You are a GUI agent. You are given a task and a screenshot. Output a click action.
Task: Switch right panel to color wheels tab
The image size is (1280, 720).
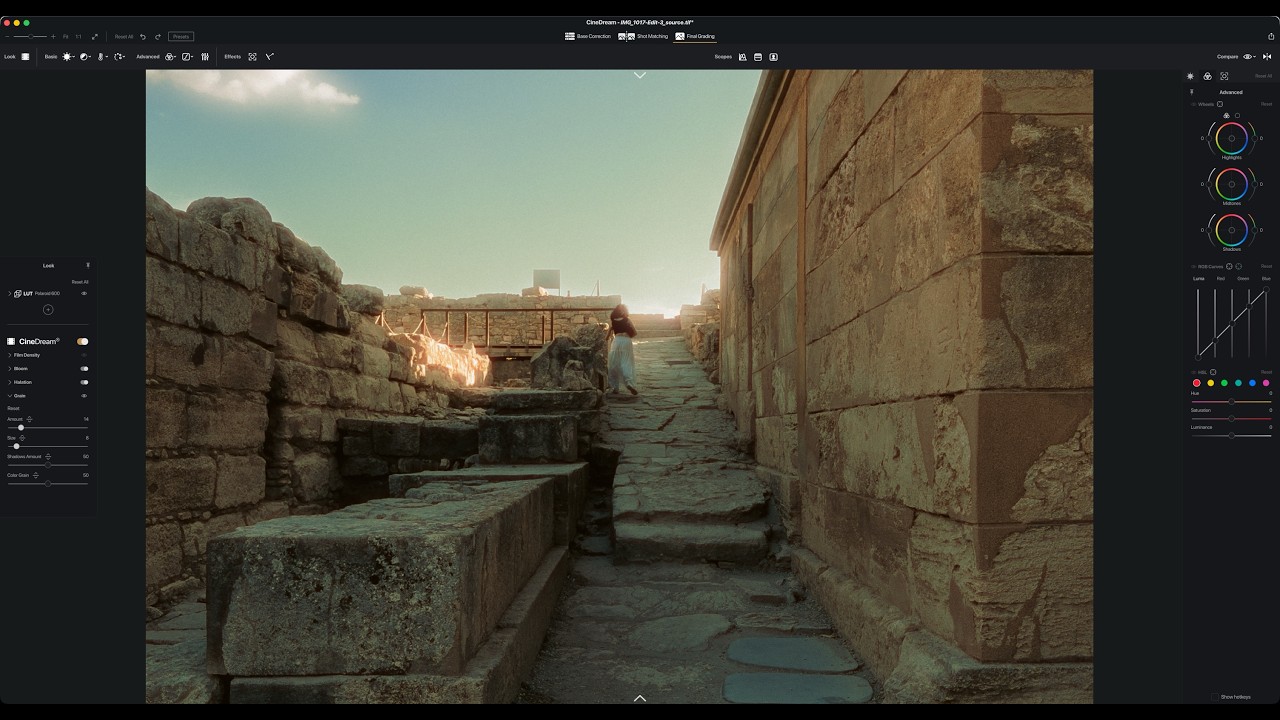[x=1207, y=76]
